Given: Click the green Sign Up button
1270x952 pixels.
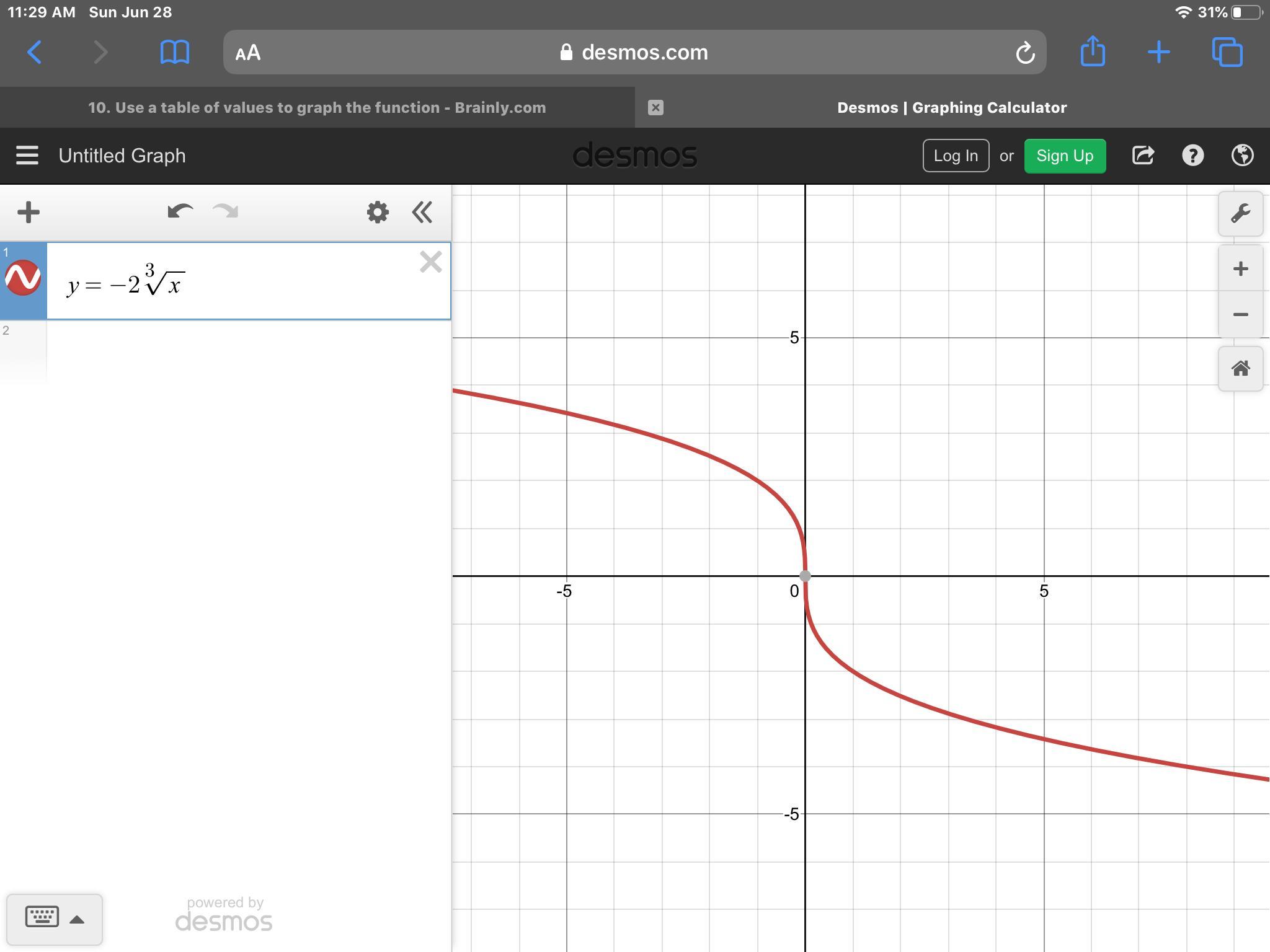Looking at the screenshot, I should (x=1064, y=156).
